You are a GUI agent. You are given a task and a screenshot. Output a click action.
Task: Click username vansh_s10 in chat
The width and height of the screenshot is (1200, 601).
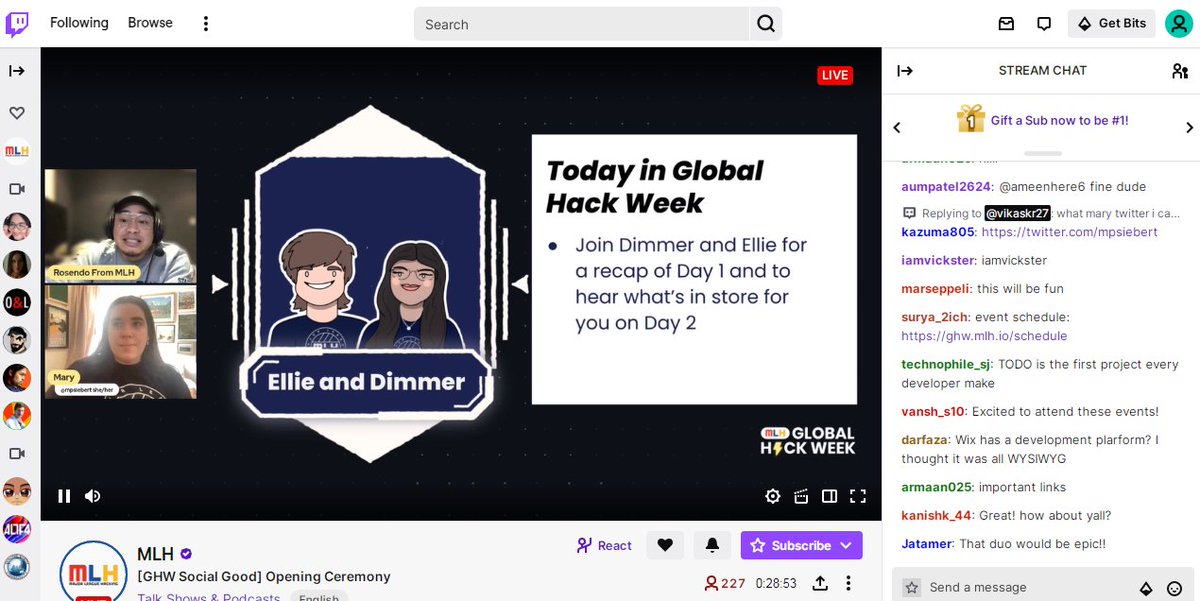933,411
